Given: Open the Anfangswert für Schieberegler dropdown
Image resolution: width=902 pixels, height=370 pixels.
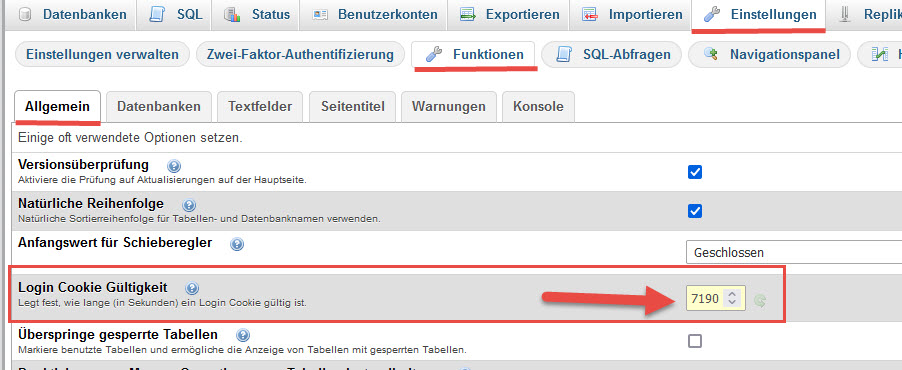Looking at the screenshot, I should click(x=794, y=252).
